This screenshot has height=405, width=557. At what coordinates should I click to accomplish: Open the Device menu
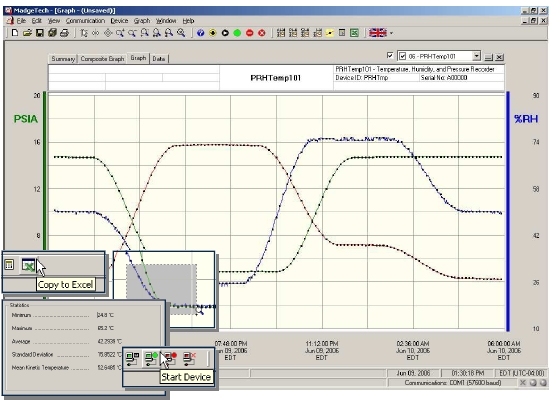tap(119, 21)
